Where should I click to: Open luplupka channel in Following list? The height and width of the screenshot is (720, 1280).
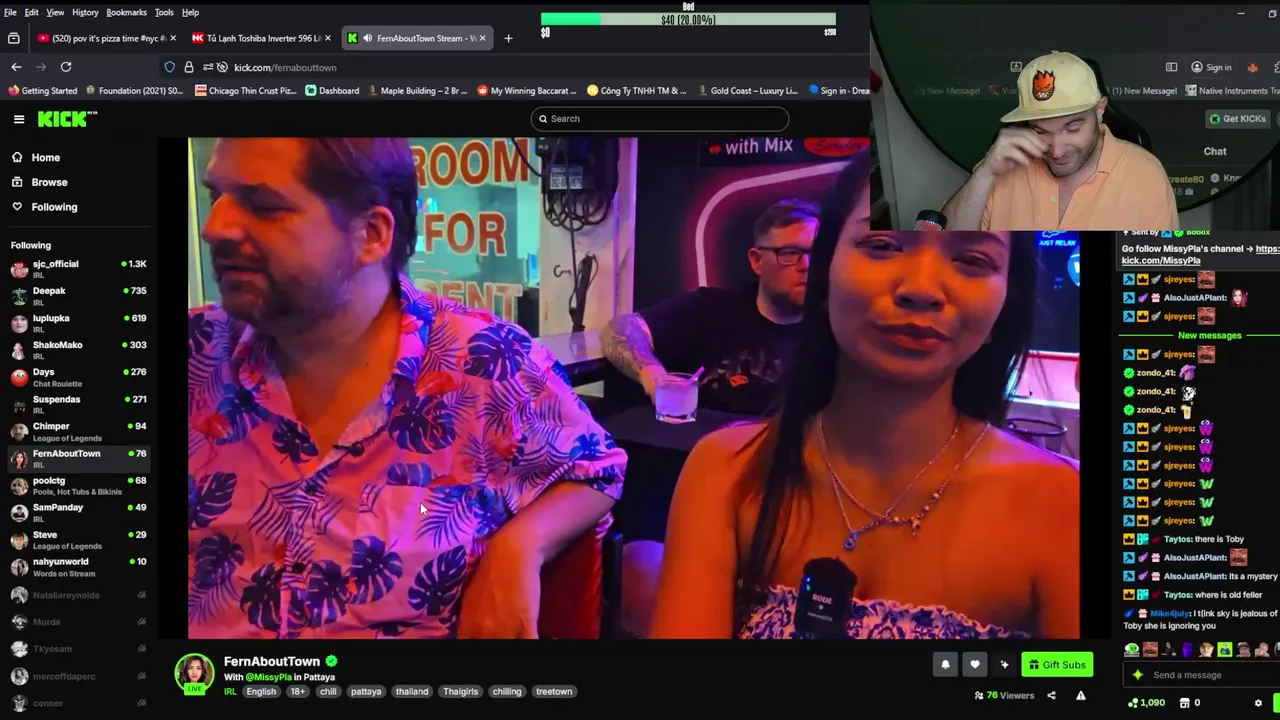coord(78,322)
